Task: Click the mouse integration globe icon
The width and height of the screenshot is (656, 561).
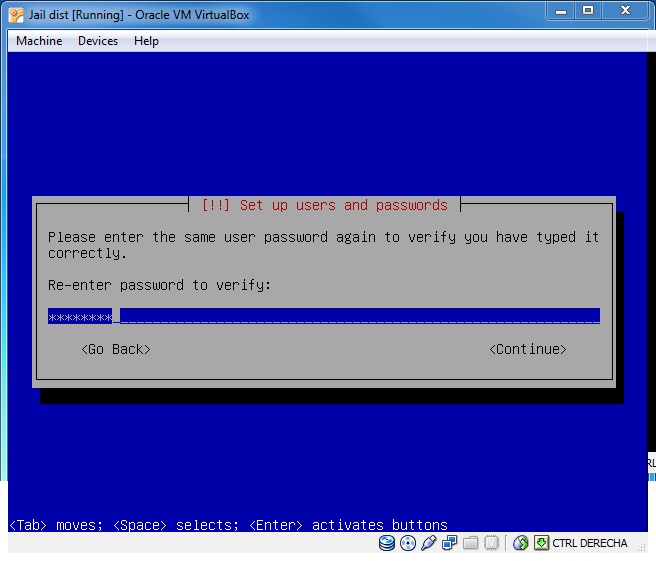Action: tap(520, 543)
